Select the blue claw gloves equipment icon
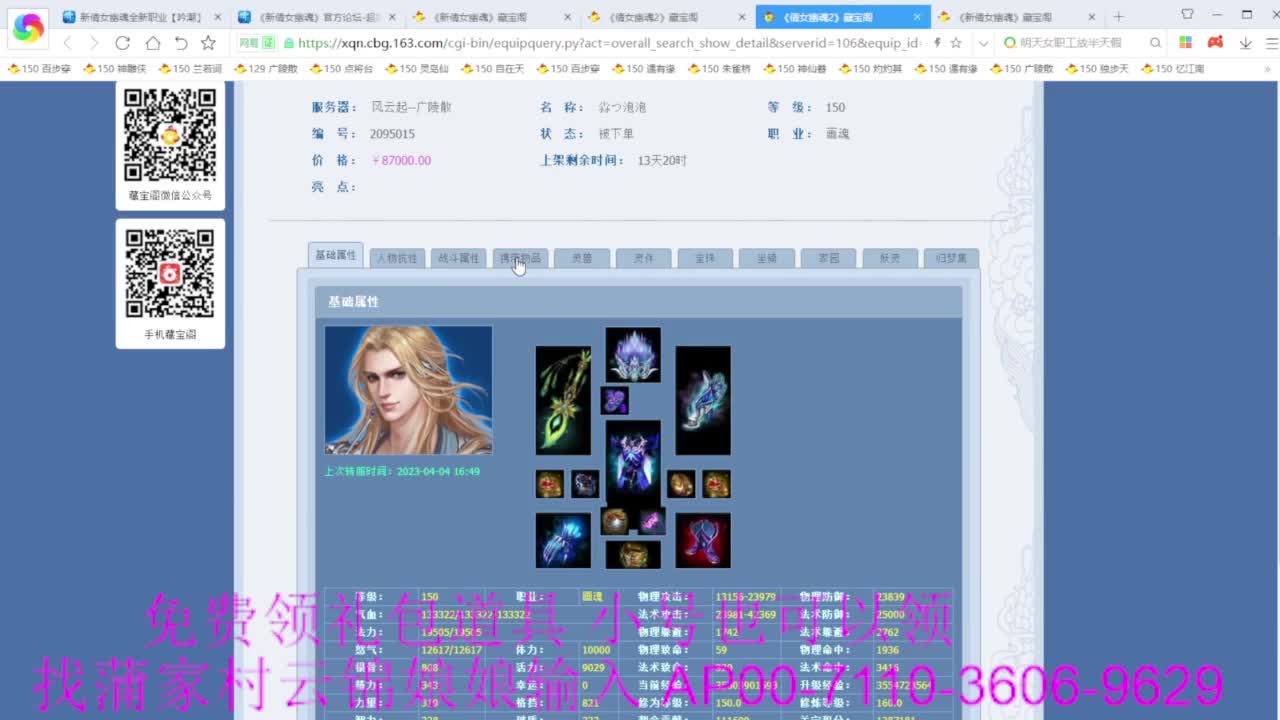Image resolution: width=1280 pixels, height=720 pixels. (x=563, y=540)
